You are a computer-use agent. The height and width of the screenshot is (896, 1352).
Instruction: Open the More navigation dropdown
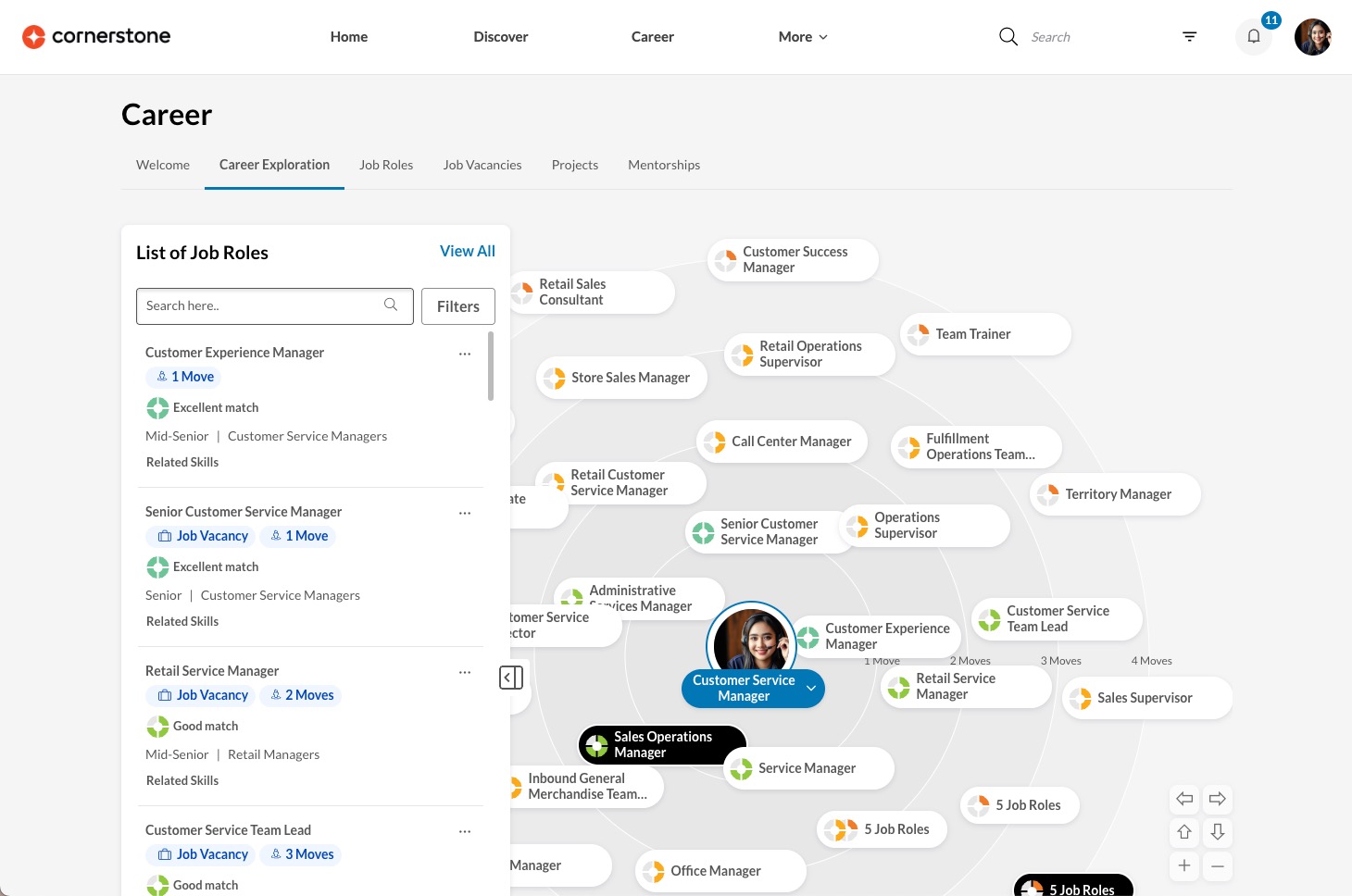pos(803,37)
